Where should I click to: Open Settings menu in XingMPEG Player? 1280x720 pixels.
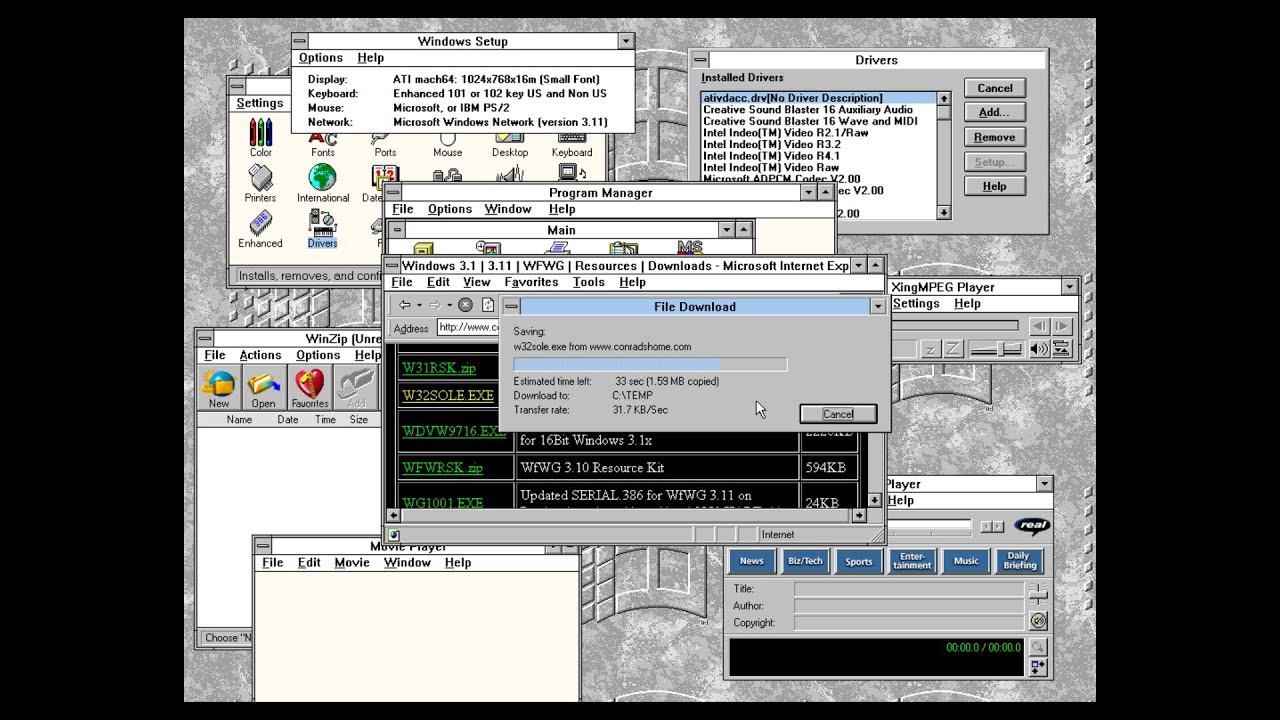coord(916,304)
